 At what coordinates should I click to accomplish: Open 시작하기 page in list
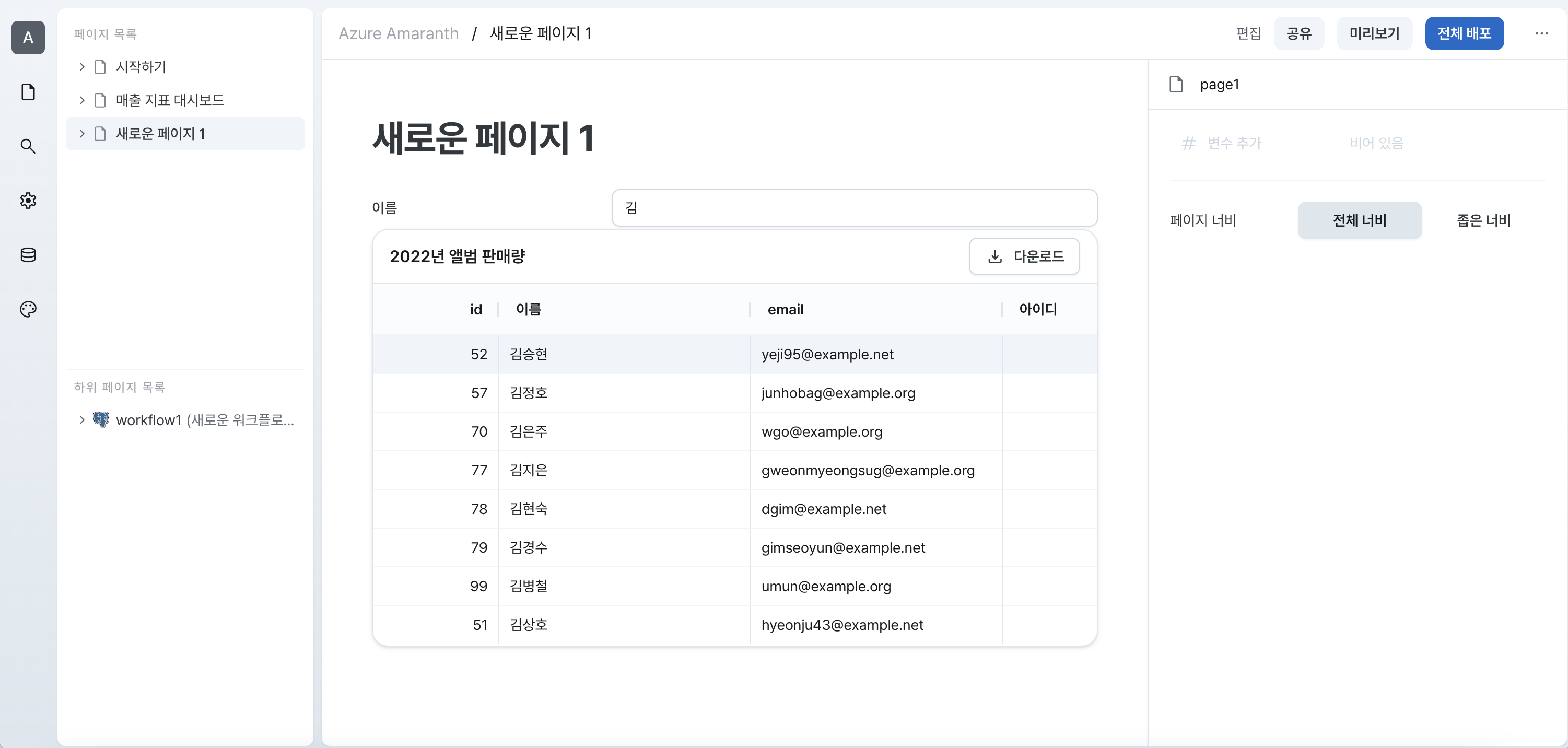click(x=185, y=66)
